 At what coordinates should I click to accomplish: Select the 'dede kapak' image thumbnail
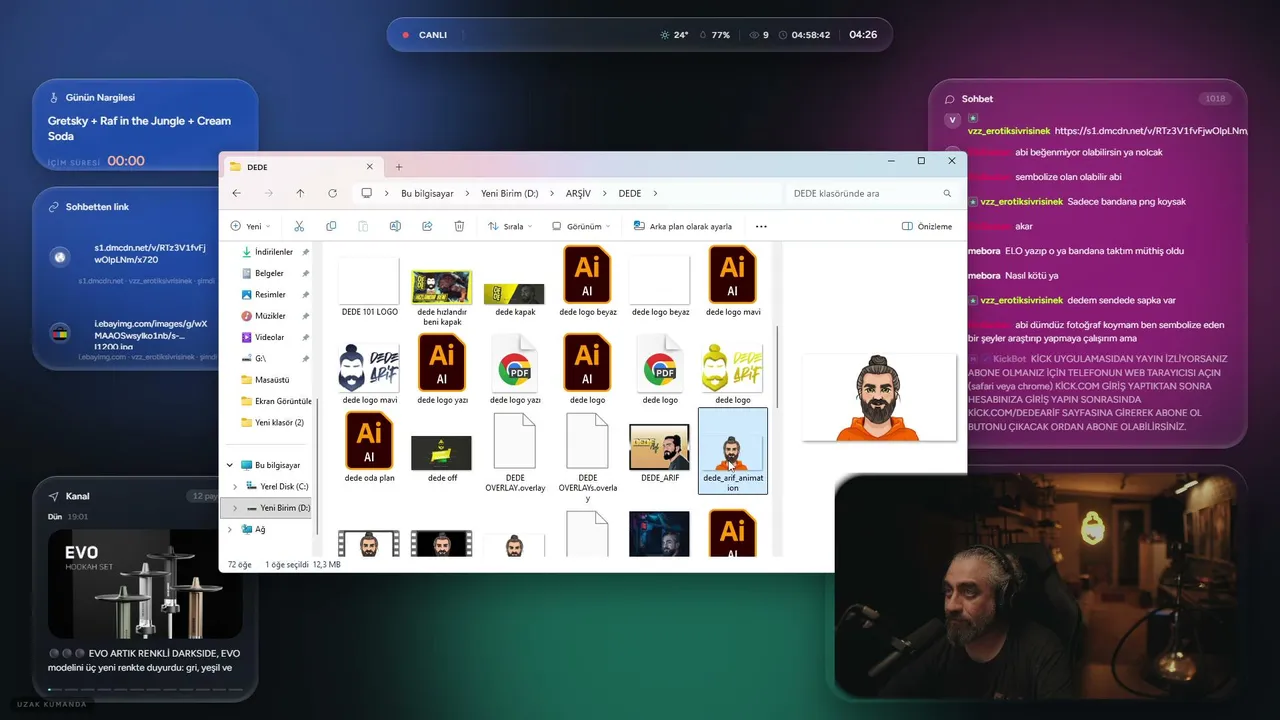coord(515,293)
